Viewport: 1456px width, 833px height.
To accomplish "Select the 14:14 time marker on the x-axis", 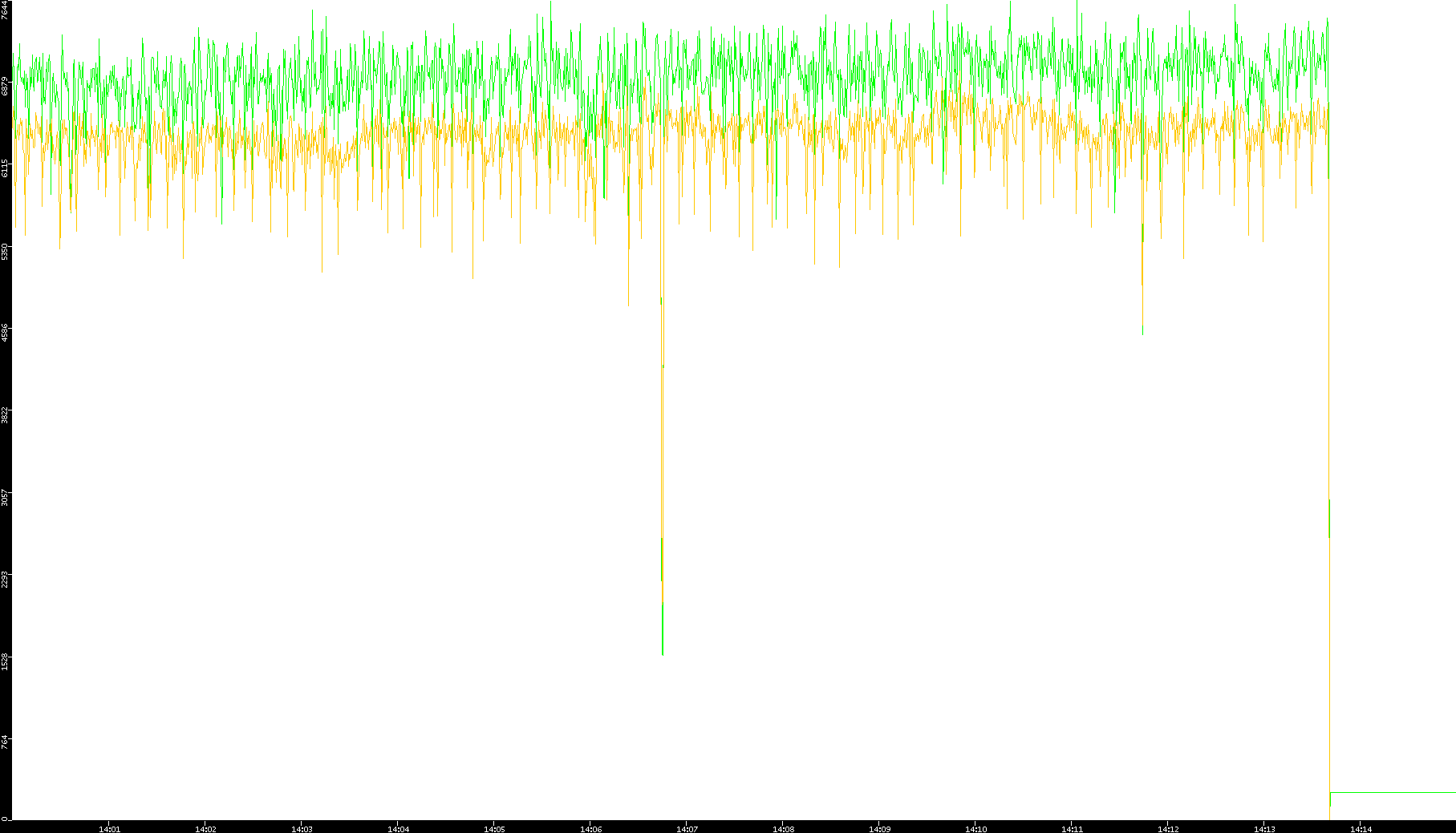I will pos(1361,829).
